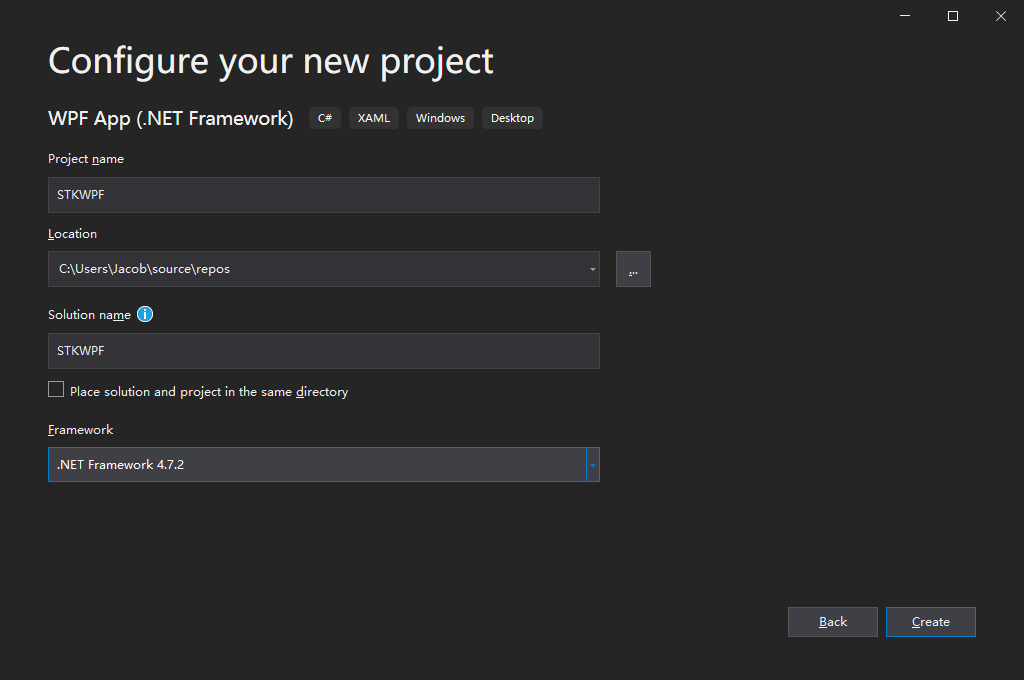
Task: Expand the Location history dropdown arrow
Action: coord(591,268)
